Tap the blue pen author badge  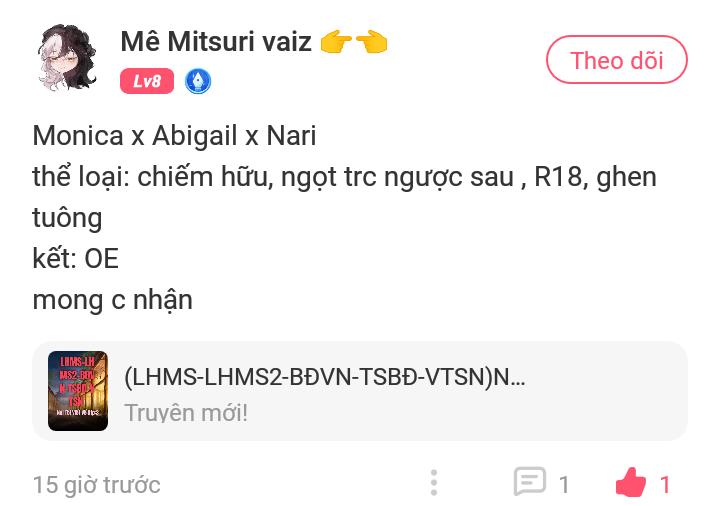pos(198,81)
